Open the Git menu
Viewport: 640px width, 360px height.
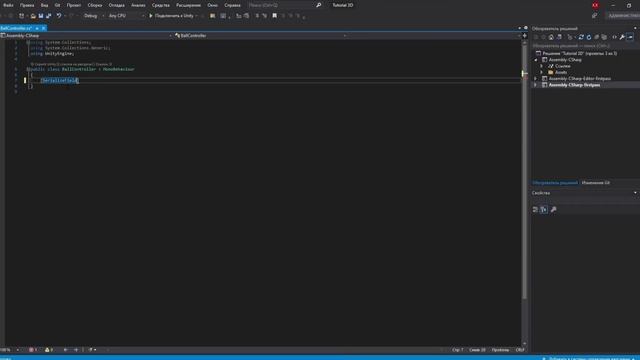click(x=57, y=5)
